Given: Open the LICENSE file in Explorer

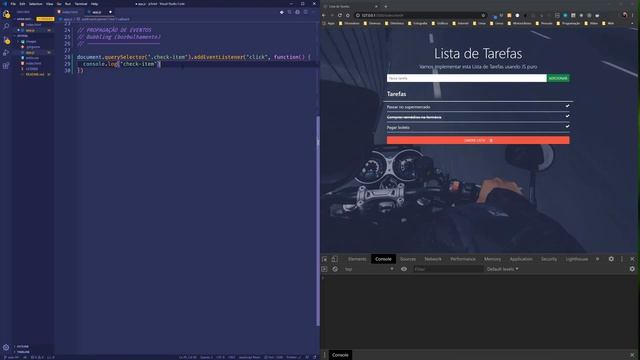Looking at the screenshot, I should pos(31,69).
